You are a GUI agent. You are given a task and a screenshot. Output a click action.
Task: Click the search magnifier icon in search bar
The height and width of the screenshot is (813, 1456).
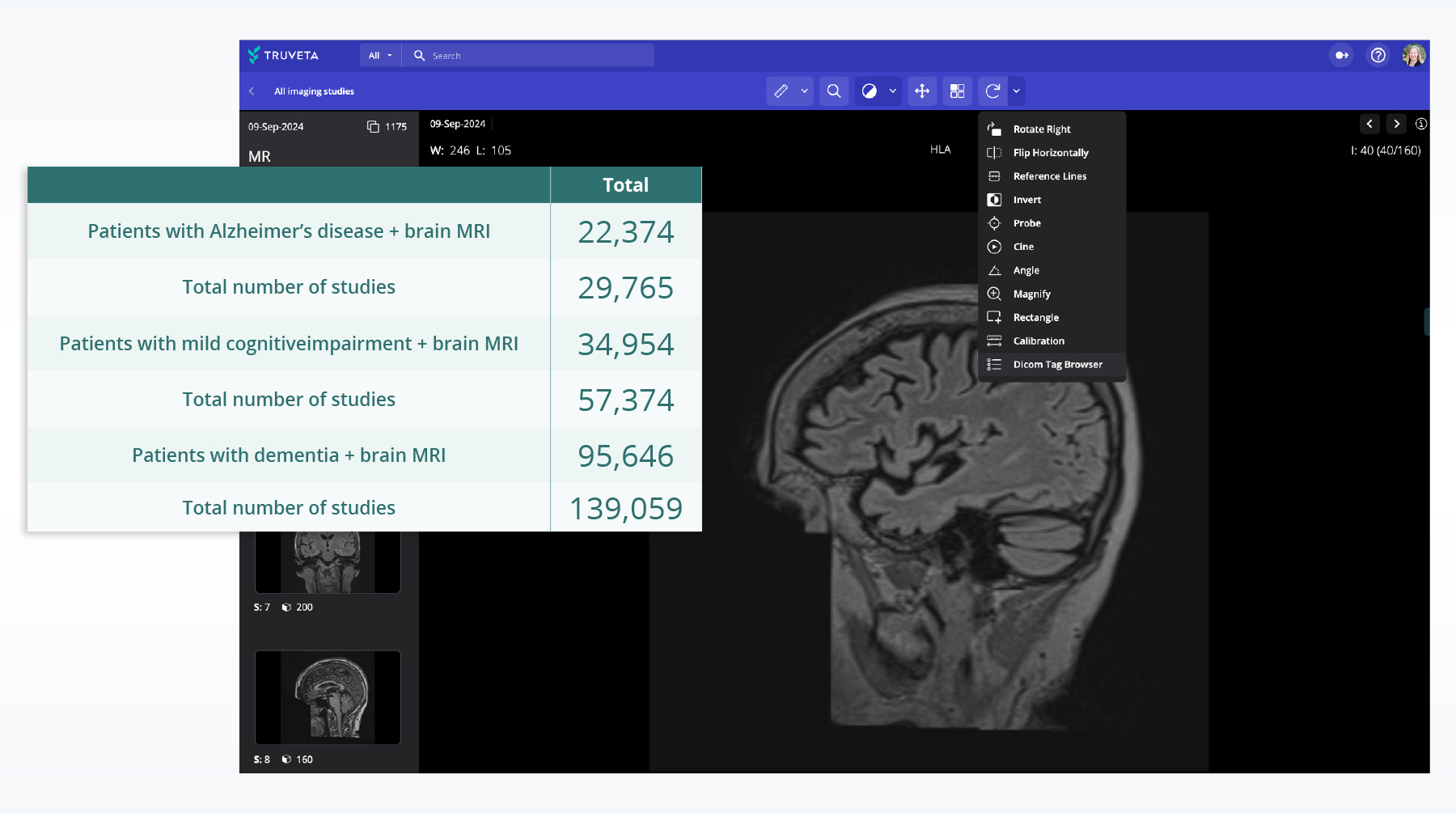click(419, 56)
